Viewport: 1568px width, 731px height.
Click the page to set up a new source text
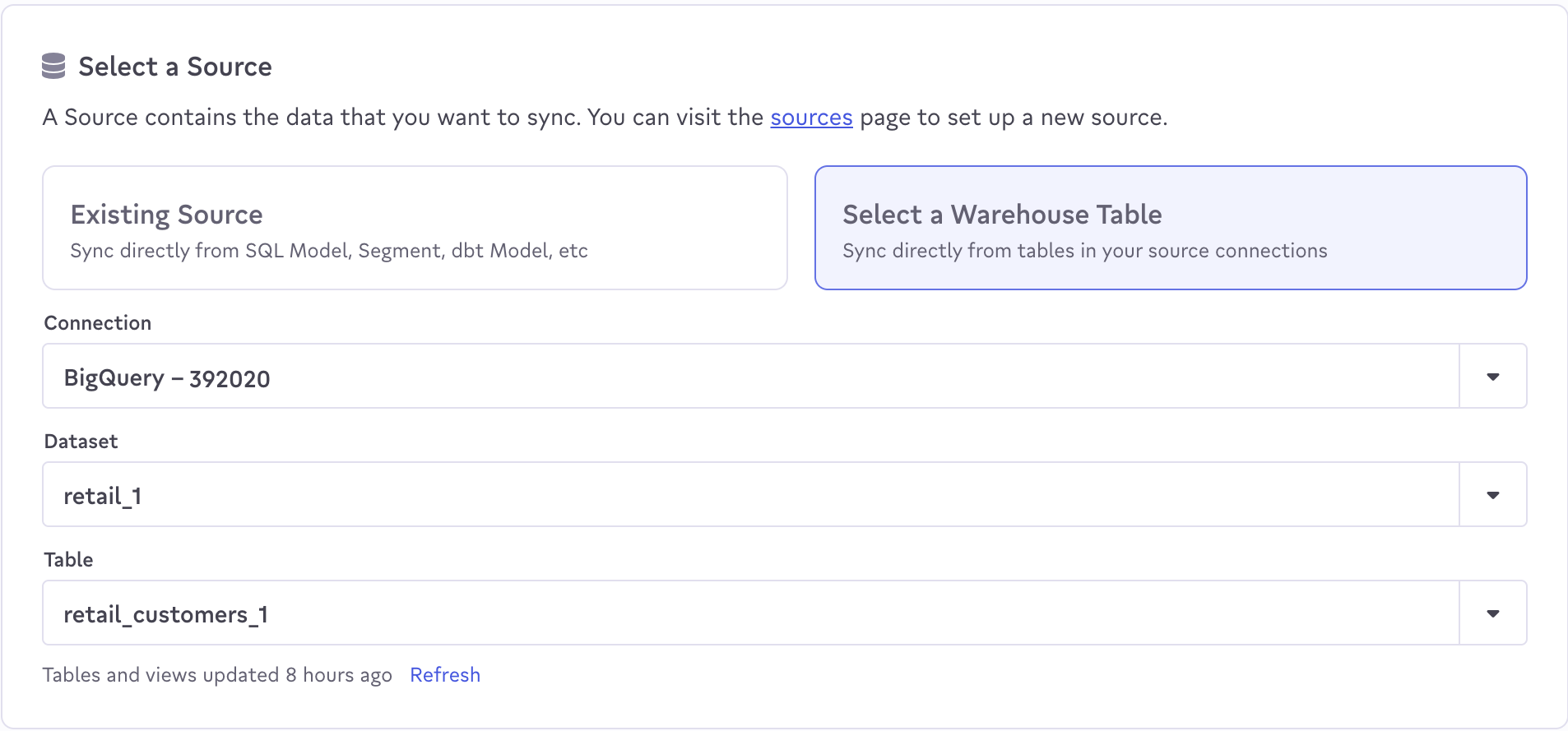(1013, 118)
